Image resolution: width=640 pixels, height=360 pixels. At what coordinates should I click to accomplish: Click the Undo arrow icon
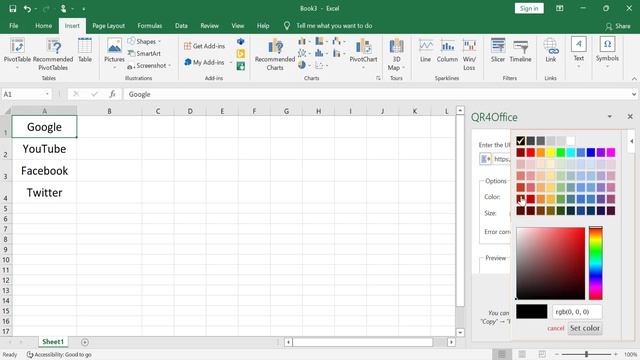point(27,9)
